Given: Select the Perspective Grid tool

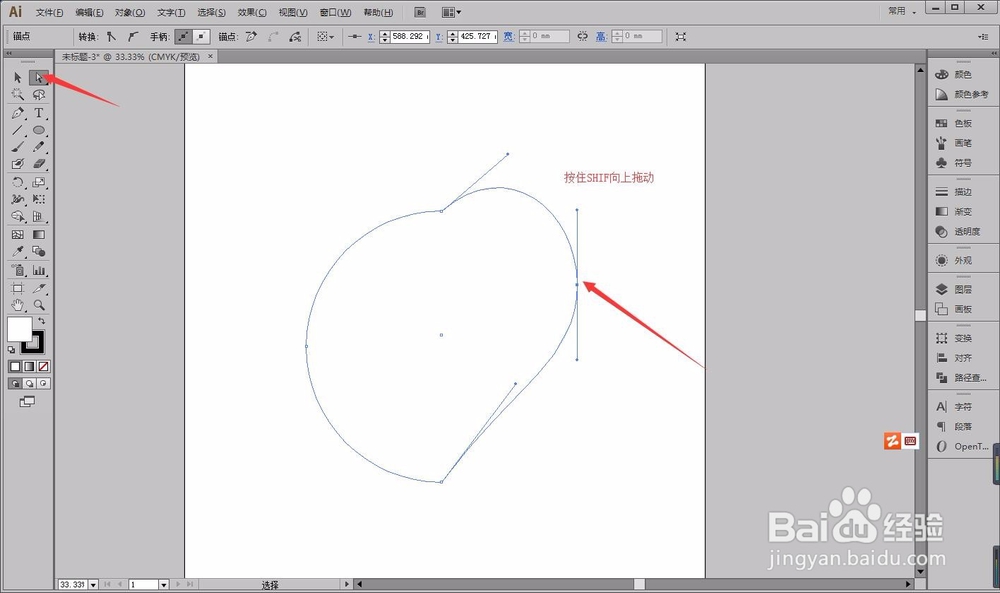Looking at the screenshot, I should pyautogui.click(x=39, y=216).
